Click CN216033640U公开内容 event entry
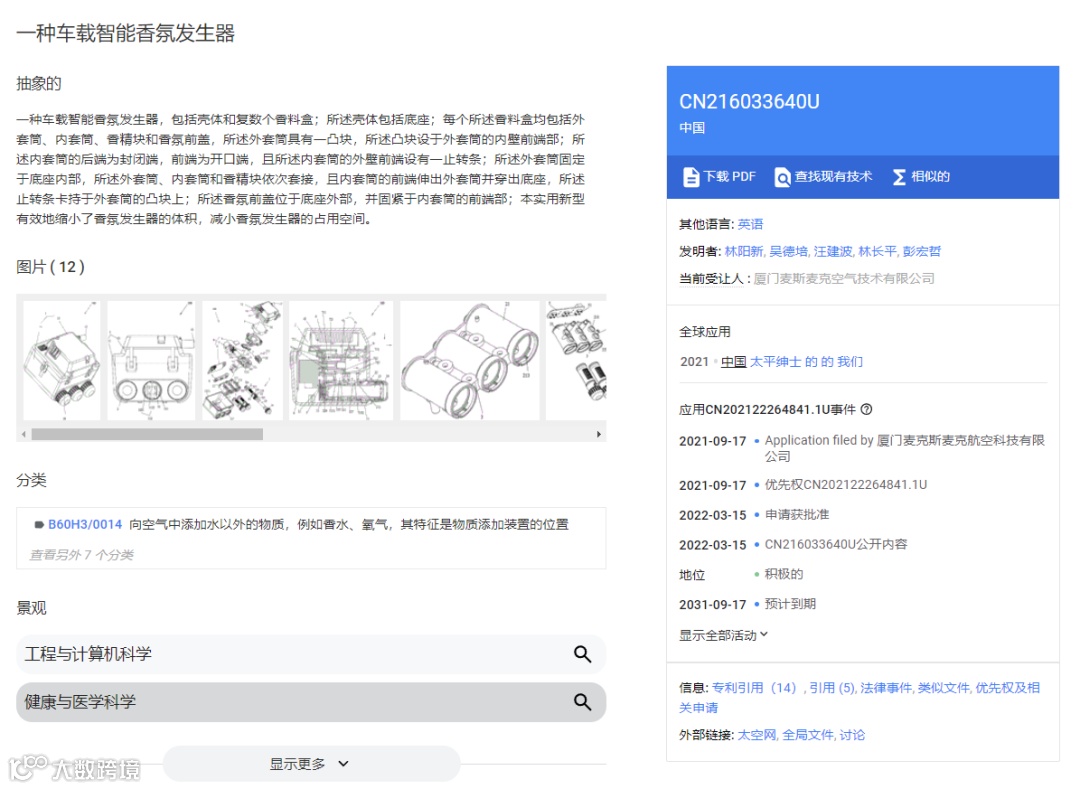 click(x=835, y=545)
